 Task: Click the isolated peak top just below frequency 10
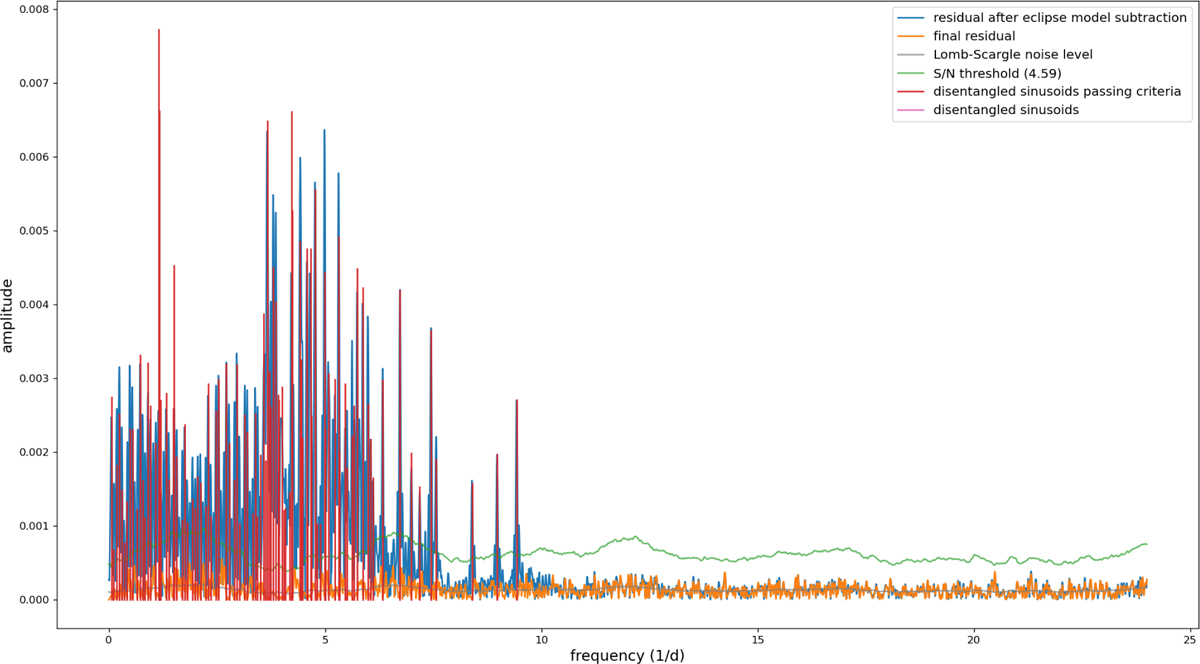[x=516, y=400]
